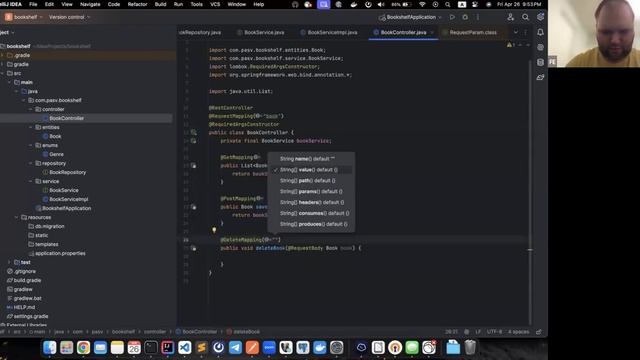Select Genre enum in project tree
The width and height of the screenshot is (640, 360).
[x=56, y=154]
